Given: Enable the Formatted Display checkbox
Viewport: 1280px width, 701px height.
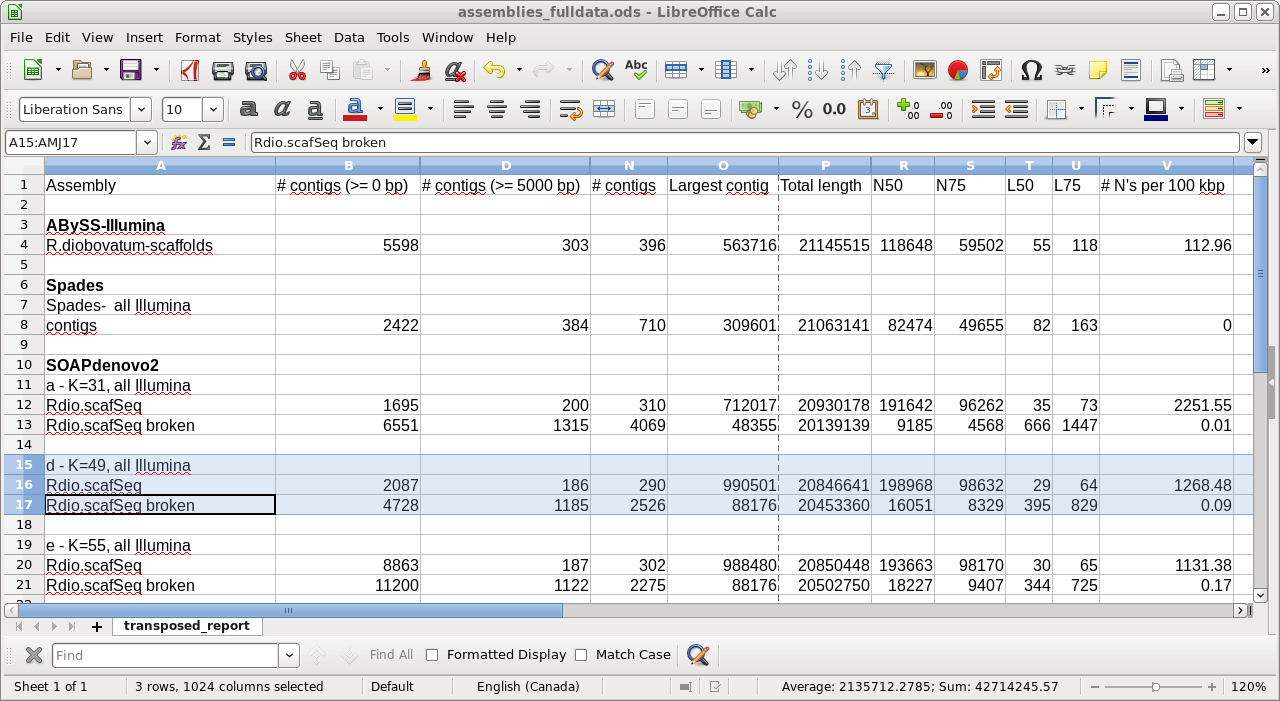Looking at the screenshot, I should click(432, 655).
